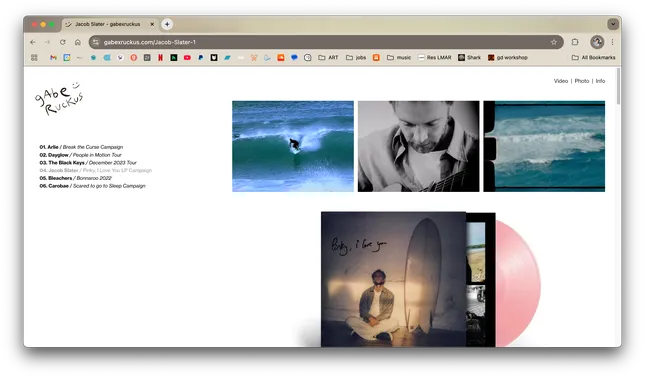The height and width of the screenshot is (378, 645).
Task: Open 03. The Black Keys December 2023 Tour
Action: [x=88, y=163]
